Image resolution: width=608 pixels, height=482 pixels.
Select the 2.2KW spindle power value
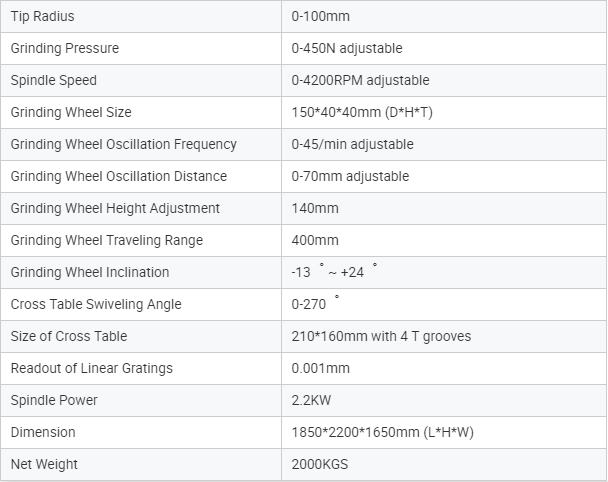(313, 400)
